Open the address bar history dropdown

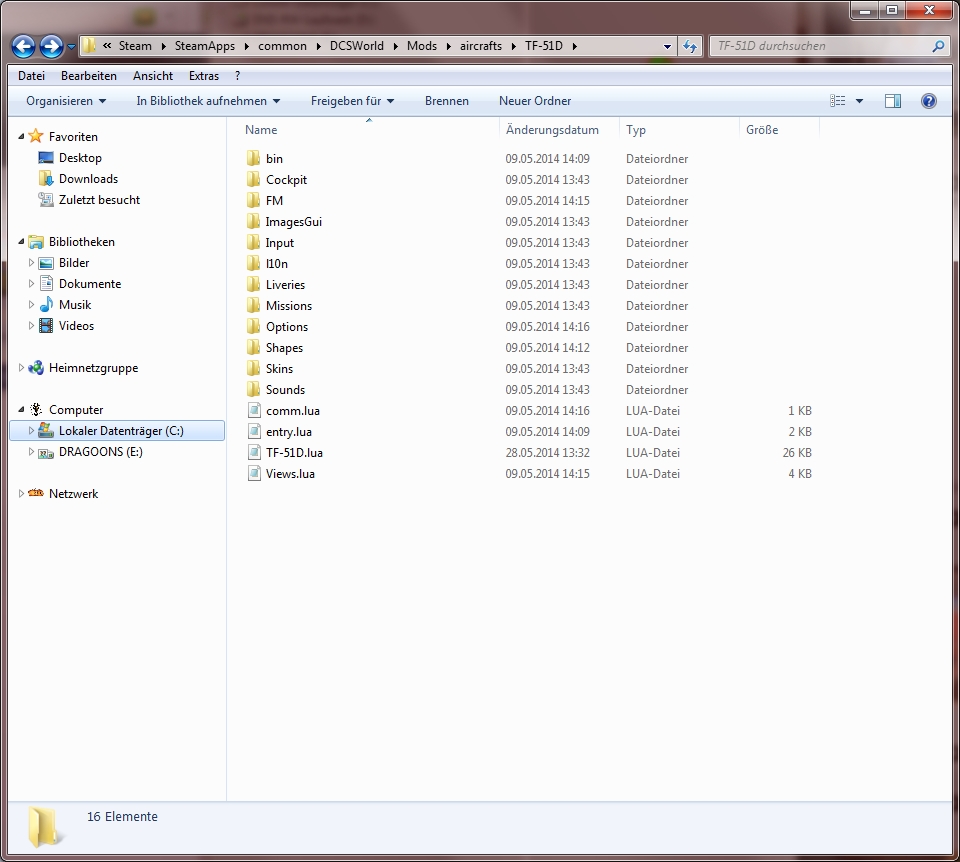click(x=667, y=47)
